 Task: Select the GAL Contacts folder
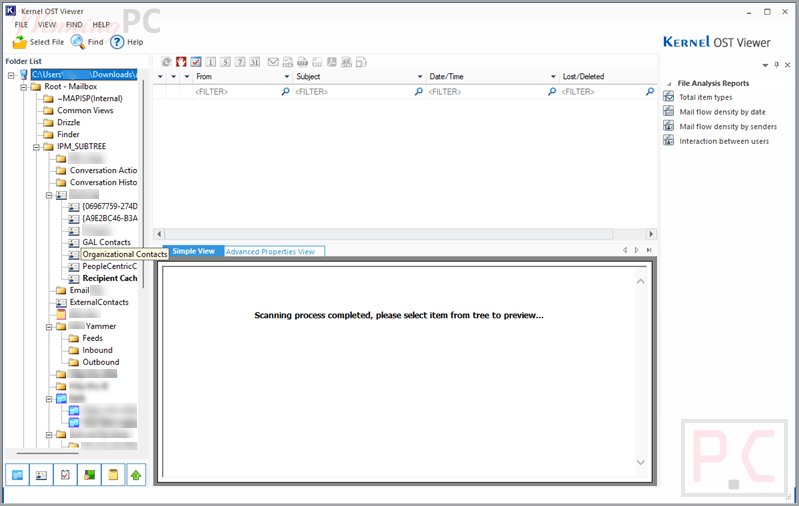pos(106,243)
